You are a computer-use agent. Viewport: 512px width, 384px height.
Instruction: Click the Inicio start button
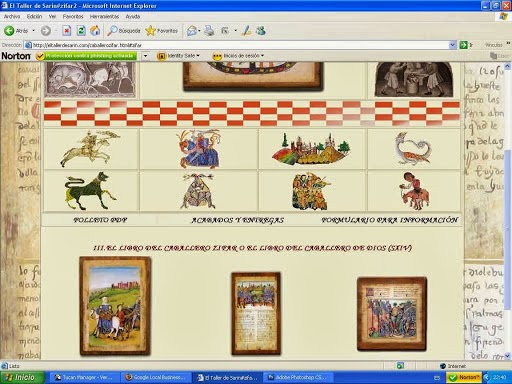(22, 377)
